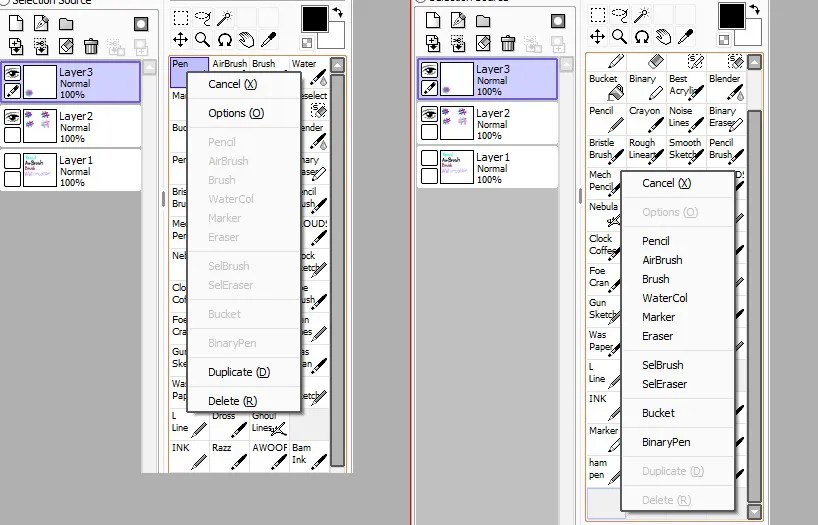The width and height of the screenshot is (818, 525).
Task: Swap foreground and background colors, right toolbox
Action: tap(755, 8)
